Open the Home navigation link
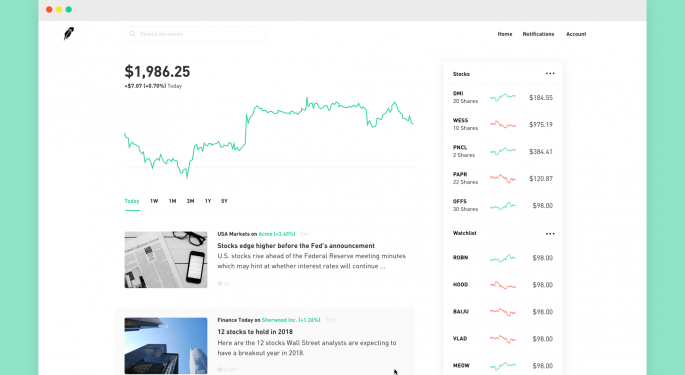This screenshot has width=685, height=375. coord(505,34)
